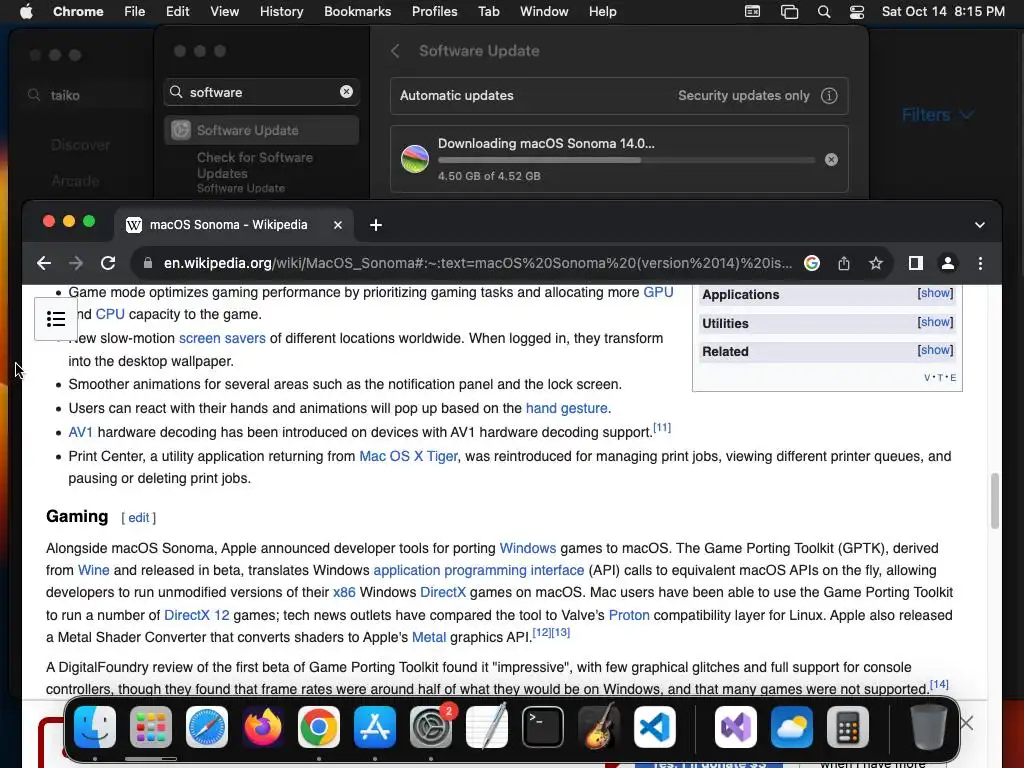The width and height of the screenshot is (1024, 768).
Task: Open Chrome's side panel
Action: [x=916, y=263]
